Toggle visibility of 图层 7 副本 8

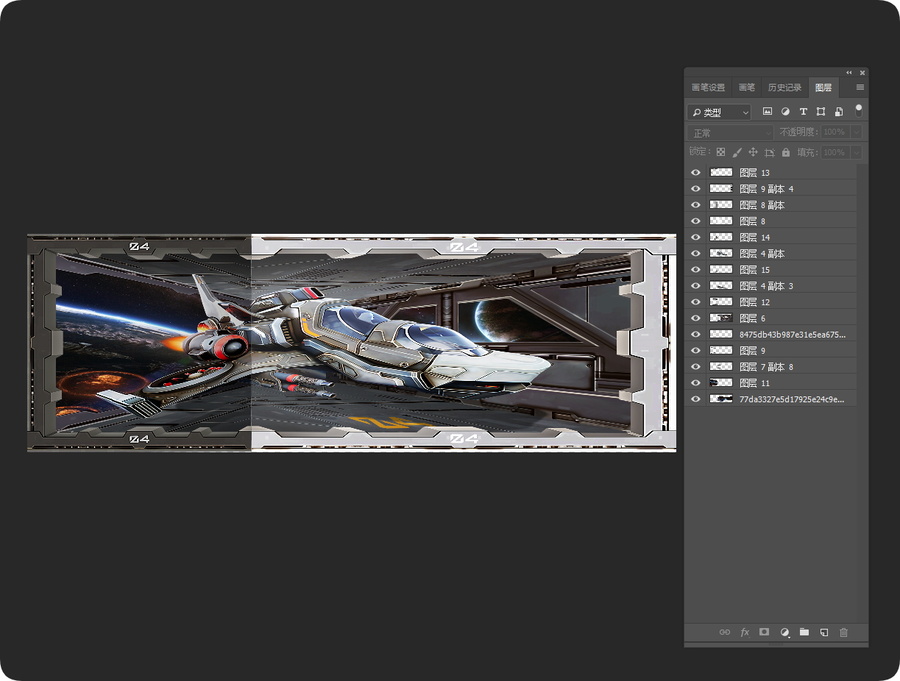click(696, 366)
